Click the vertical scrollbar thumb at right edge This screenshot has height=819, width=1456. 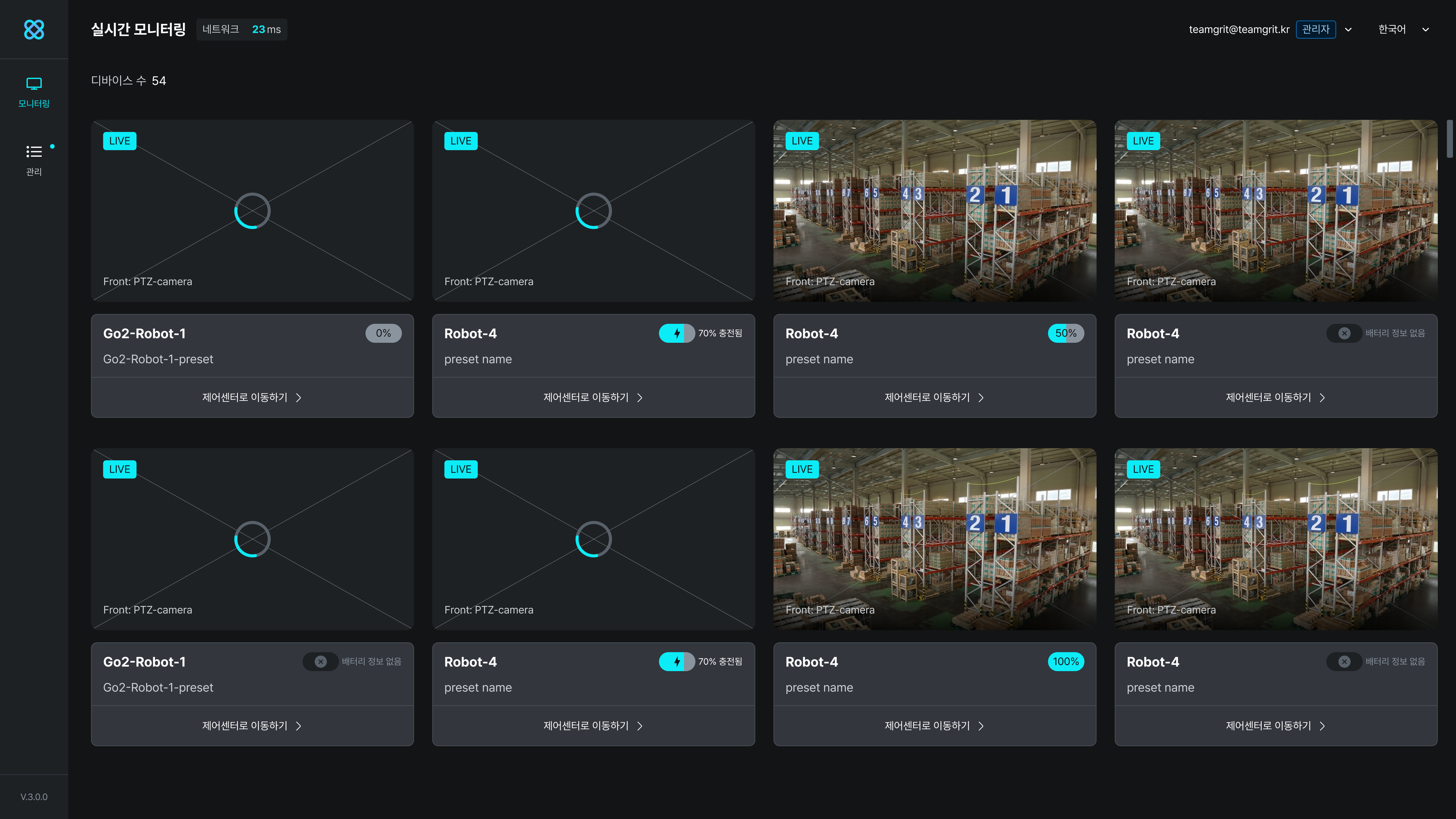1449,139
